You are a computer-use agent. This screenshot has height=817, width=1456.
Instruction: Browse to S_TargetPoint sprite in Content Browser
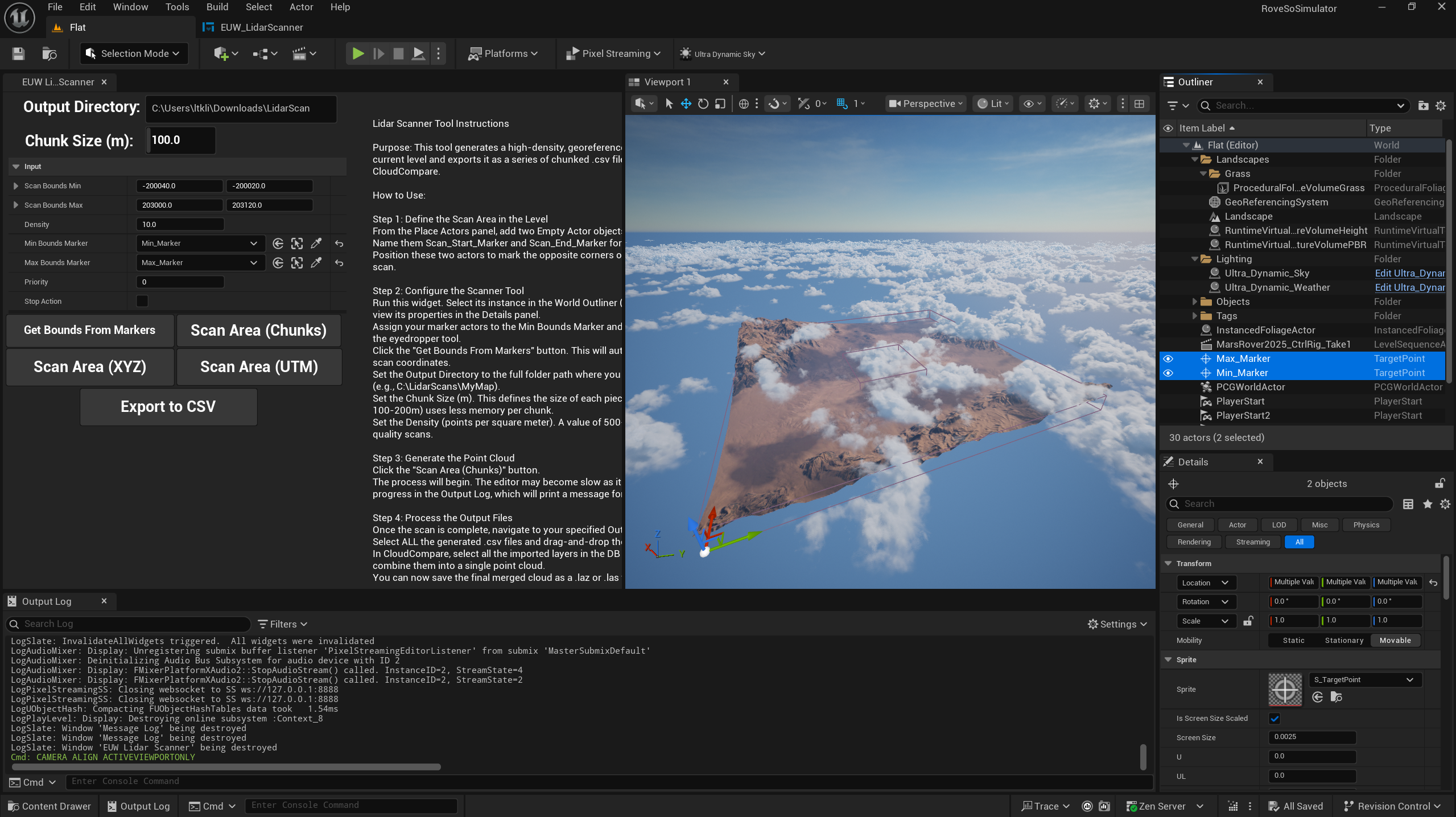click(1337, 697)
